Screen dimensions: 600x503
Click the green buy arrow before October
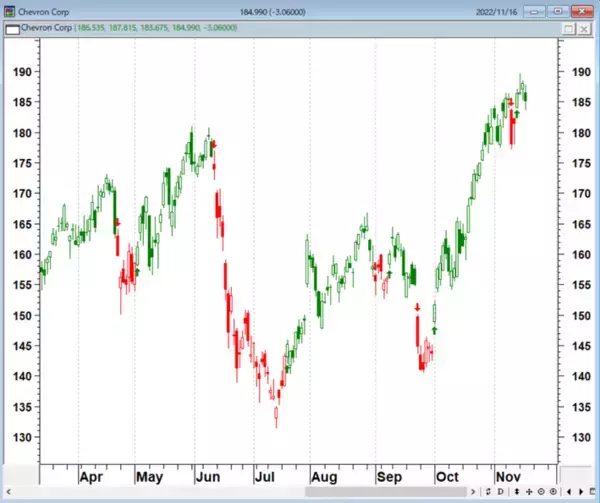[x=434, y=330]
